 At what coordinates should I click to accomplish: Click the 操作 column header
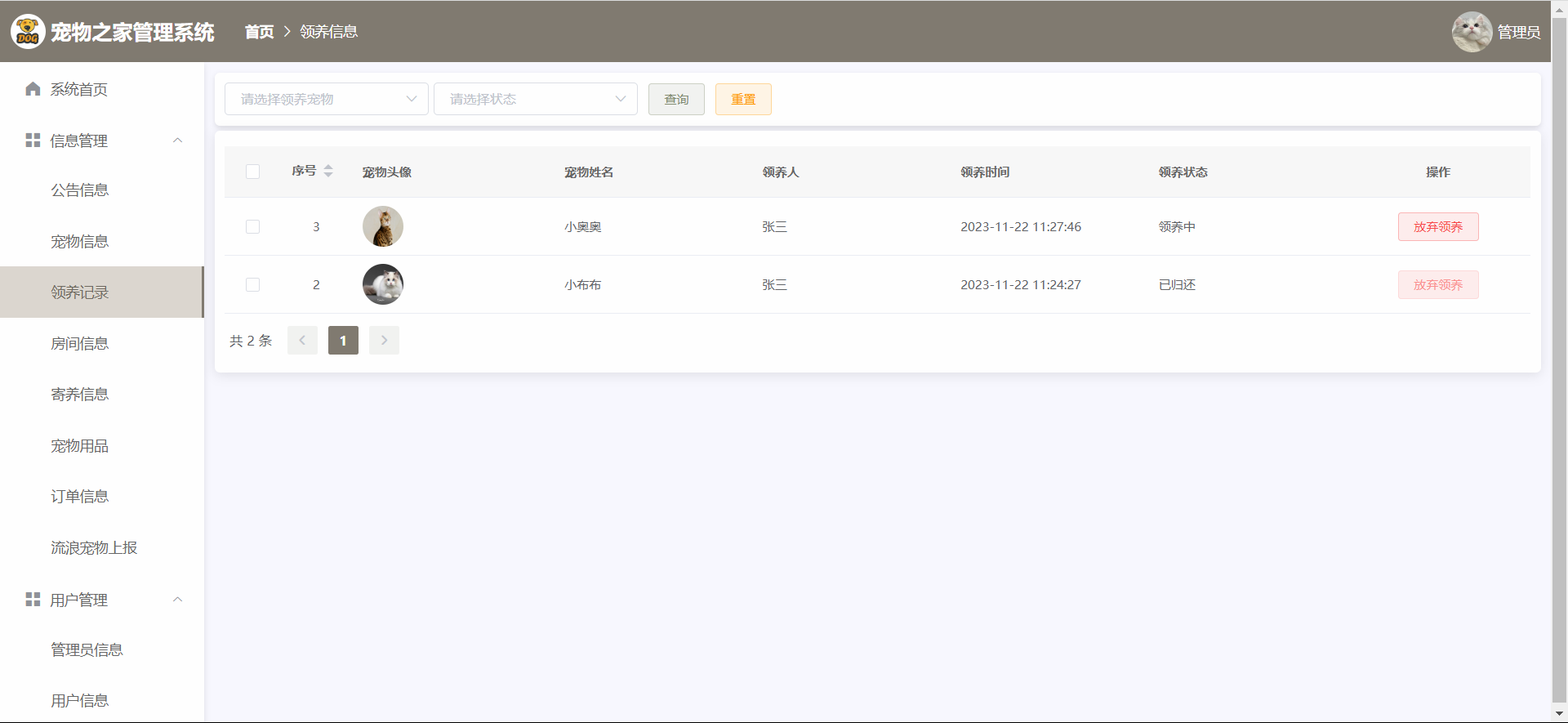(1438, 172)
